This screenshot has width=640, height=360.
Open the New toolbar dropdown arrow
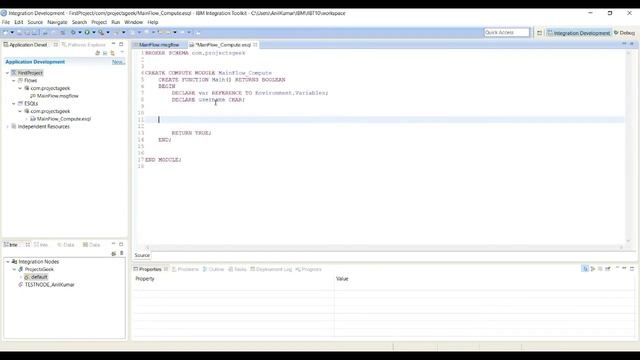pos(12,32)
